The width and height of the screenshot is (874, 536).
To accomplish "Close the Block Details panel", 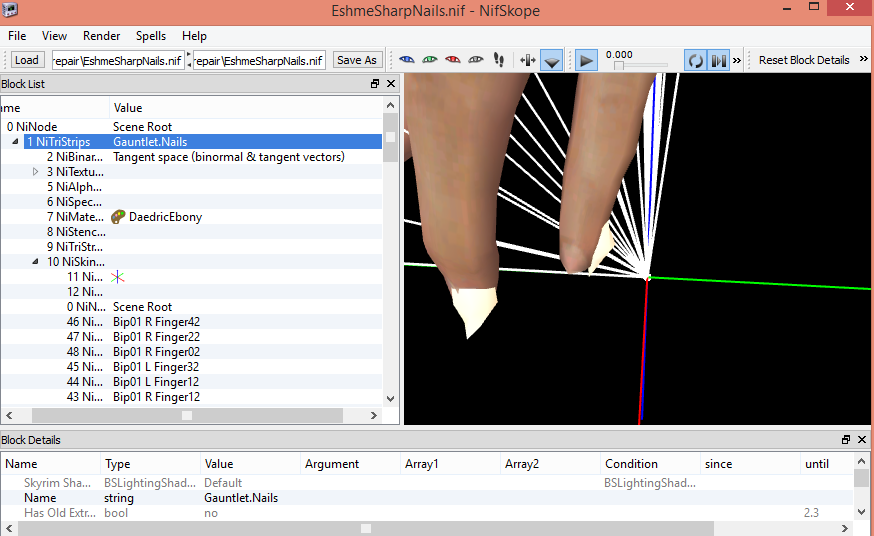I will tap(862, 440).
